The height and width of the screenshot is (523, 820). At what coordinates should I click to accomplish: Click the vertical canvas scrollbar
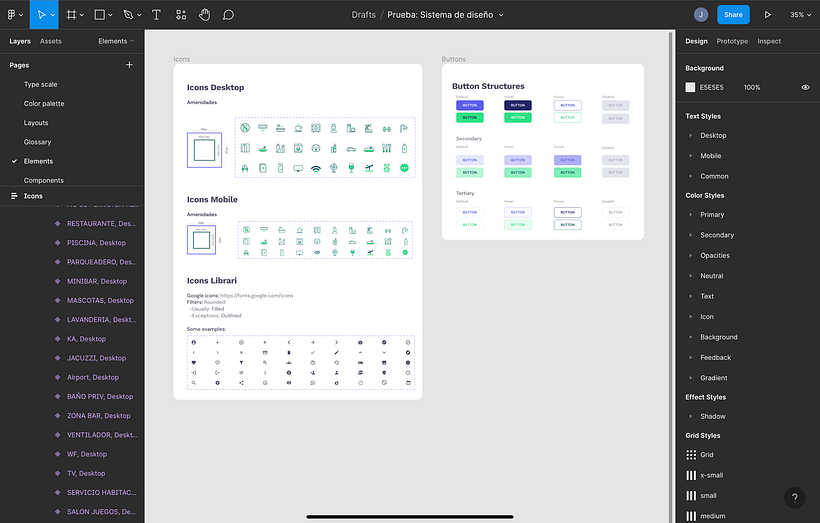pyautogui.click(x=671, y=277)
